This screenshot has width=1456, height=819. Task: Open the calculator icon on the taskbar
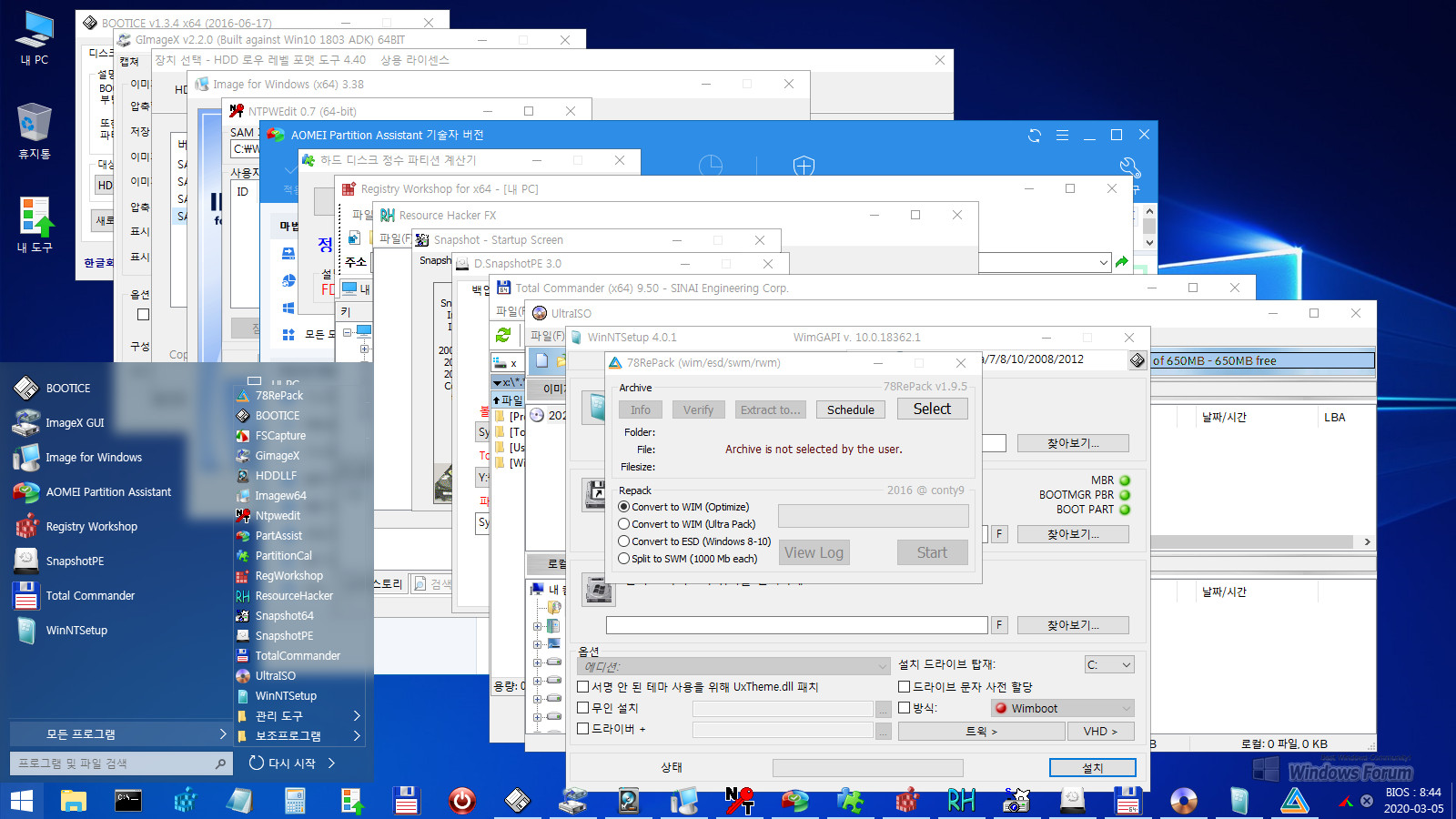point(295,801)
